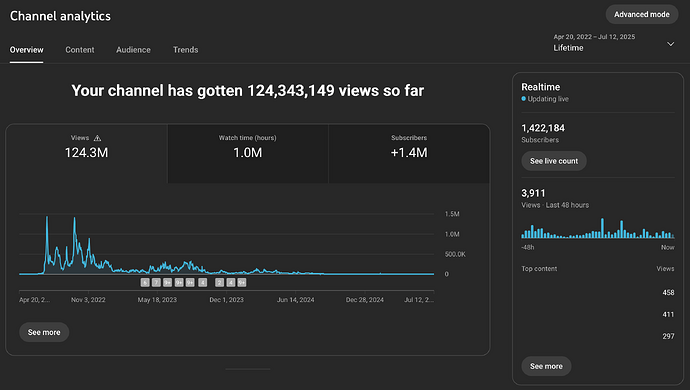Screen dimensions: 690x390
Task: Select the Lifetime date range selector
Action: pos(613,43)
